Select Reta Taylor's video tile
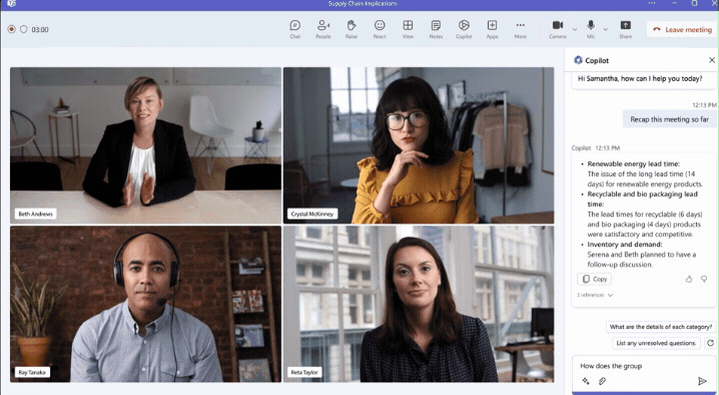This screenshot has width=719, height=395. [418, 304]
